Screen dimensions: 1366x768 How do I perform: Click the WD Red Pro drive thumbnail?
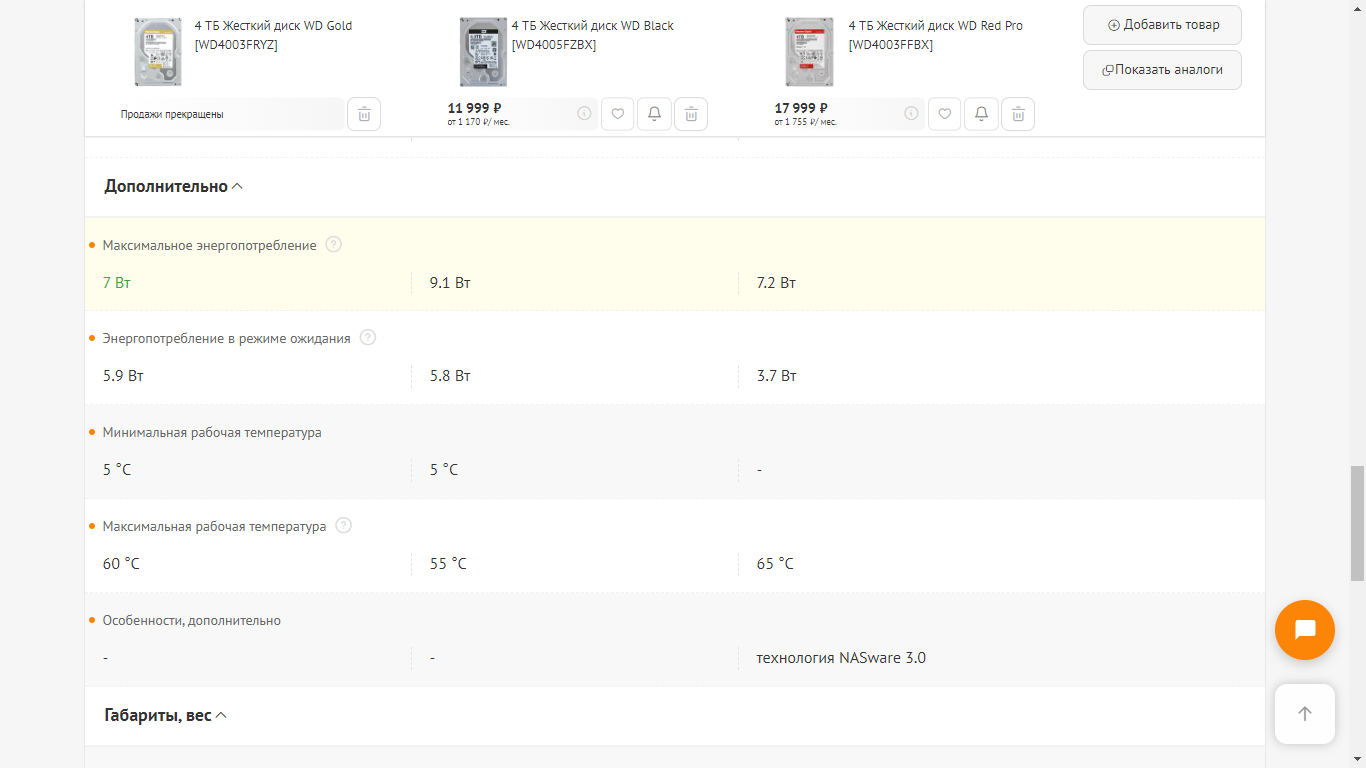click(810, 52)
